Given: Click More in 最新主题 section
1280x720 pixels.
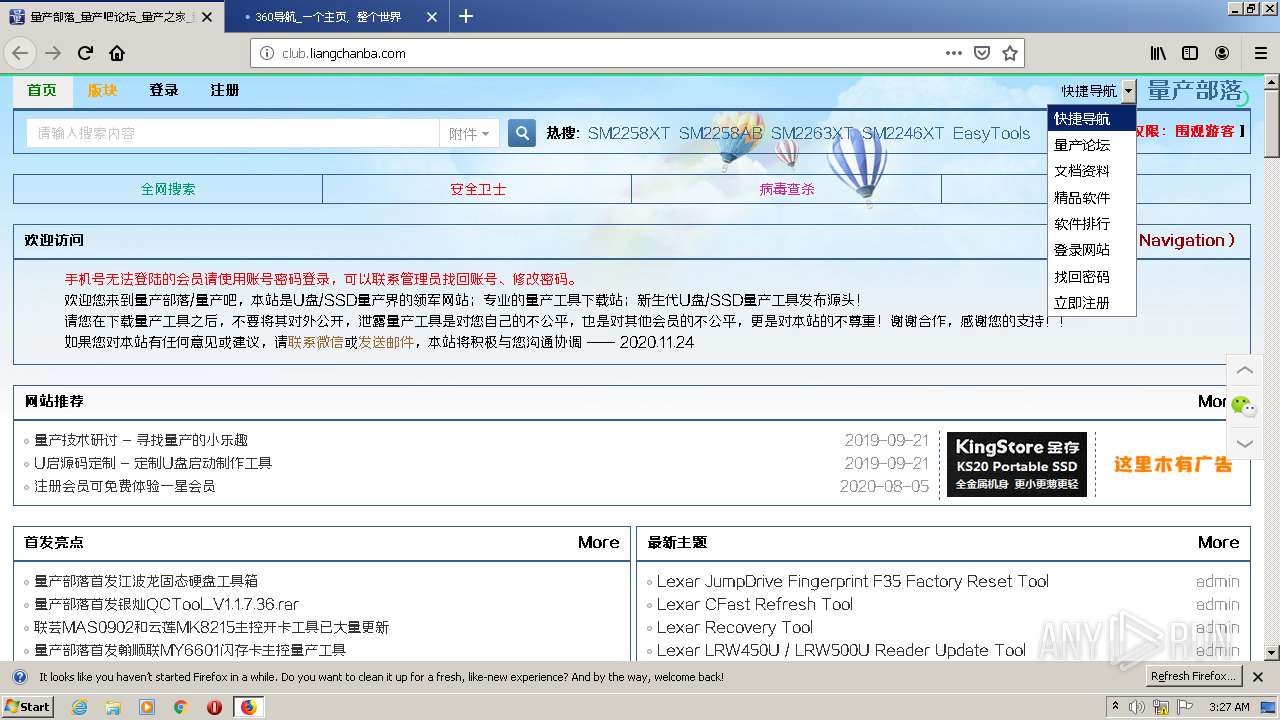Looking at the screenshot, I should (1218, 542).
